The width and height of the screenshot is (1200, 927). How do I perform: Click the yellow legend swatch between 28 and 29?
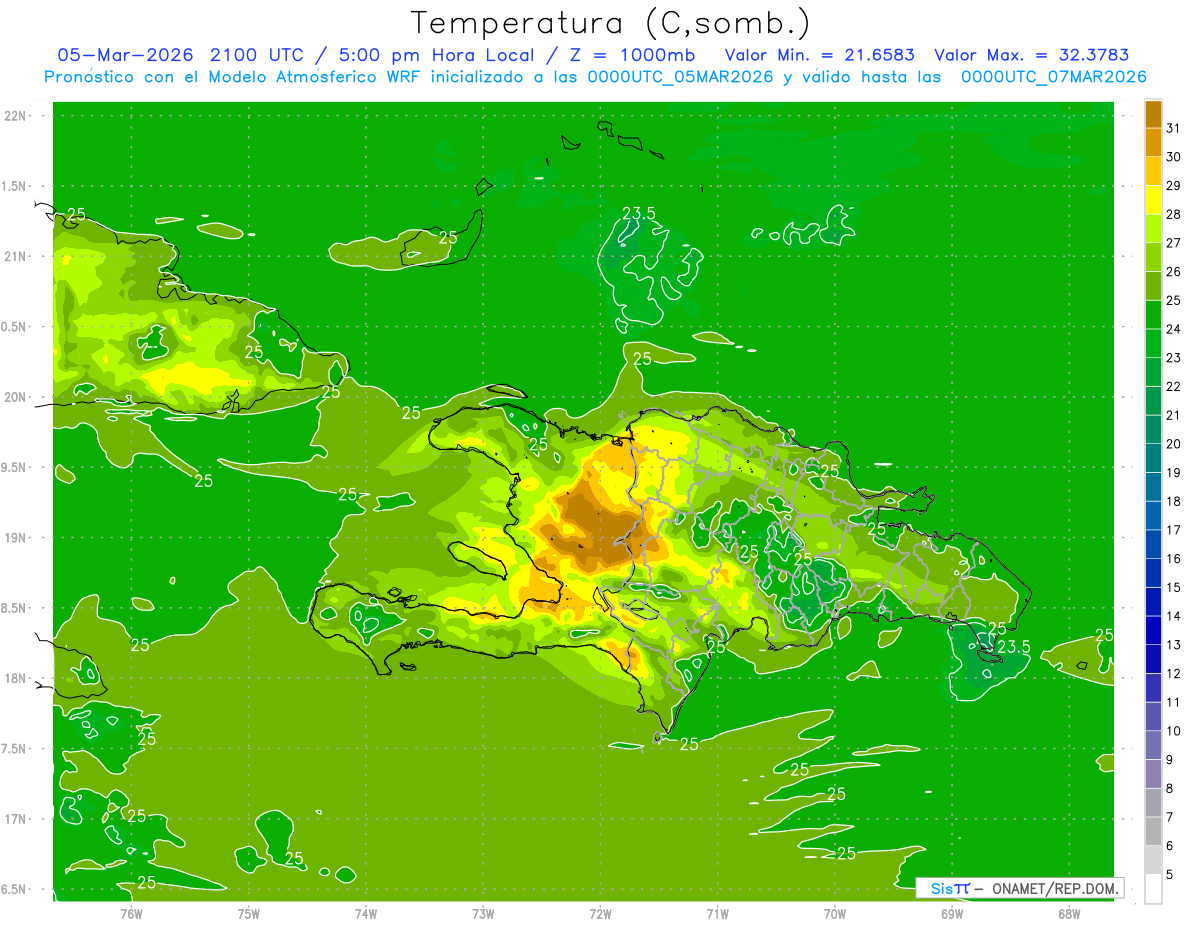coord(1154,200)
